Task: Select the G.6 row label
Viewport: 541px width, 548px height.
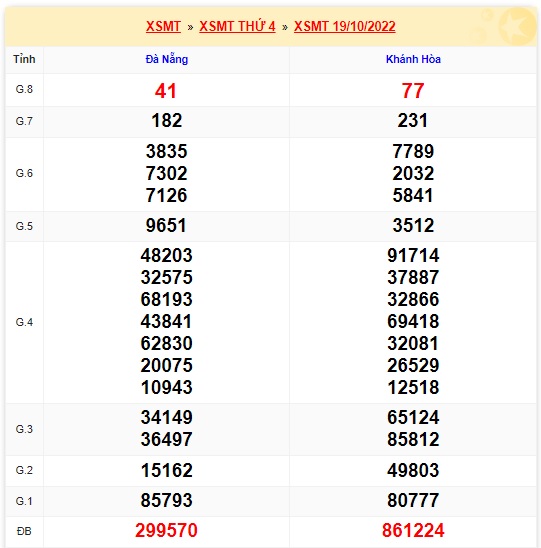Action: pyautogui.click(x=24, y=173)
